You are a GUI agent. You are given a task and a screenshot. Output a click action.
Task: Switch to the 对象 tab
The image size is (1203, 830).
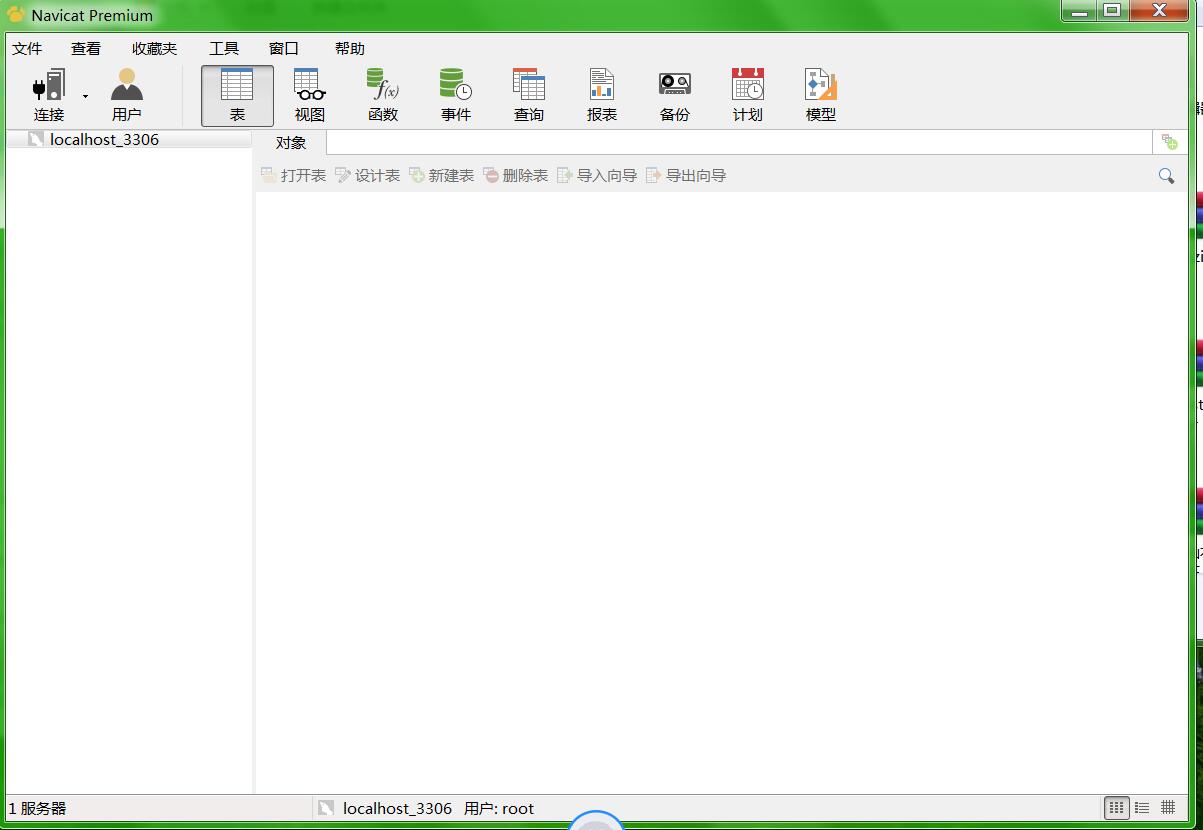point(291,143)
